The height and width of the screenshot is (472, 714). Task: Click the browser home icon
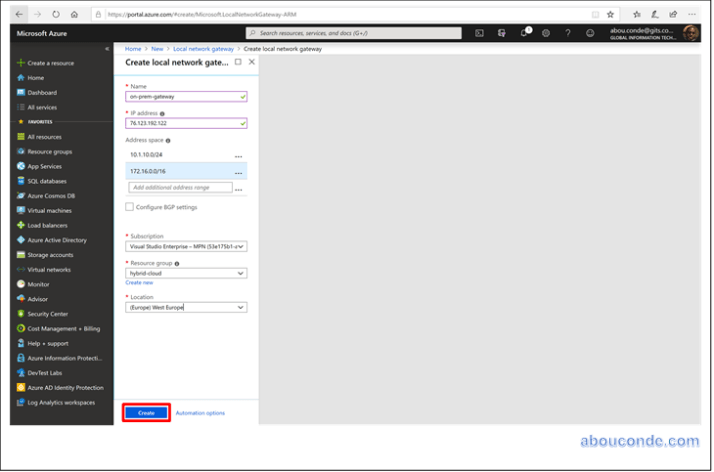pyautogui.click(x=75, y=14)
